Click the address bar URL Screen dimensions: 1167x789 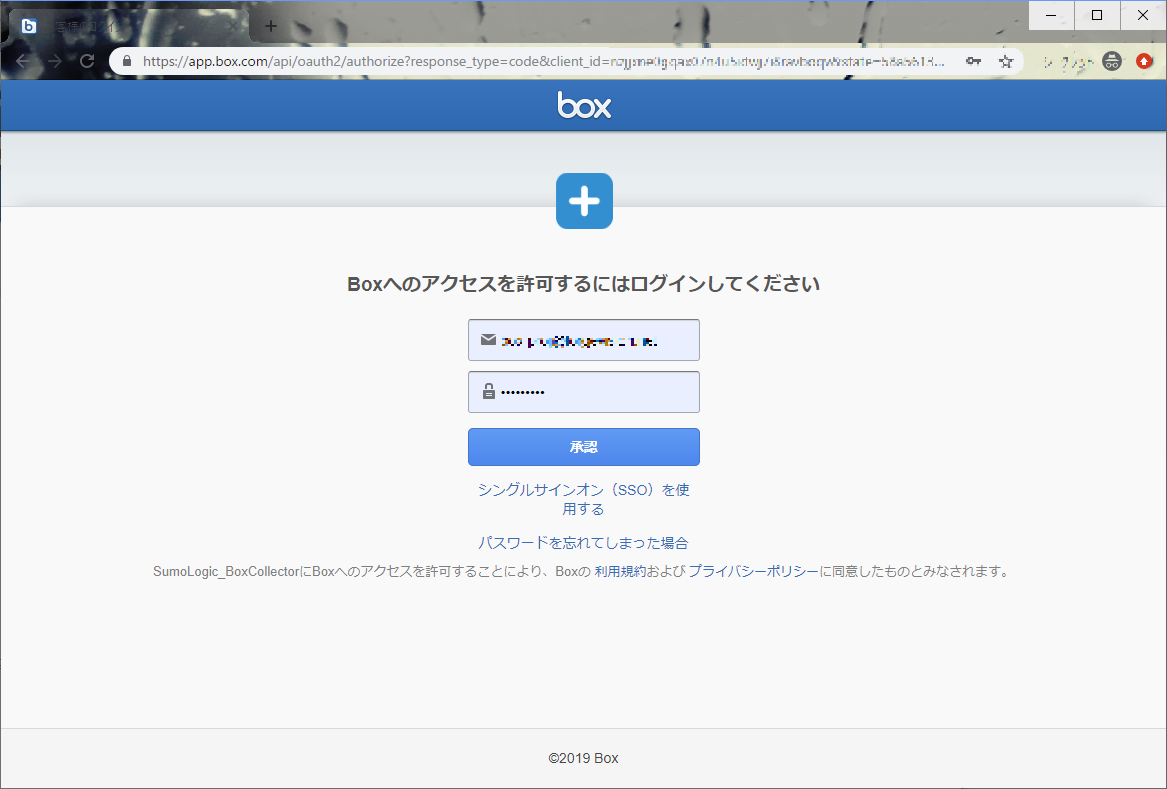pos(543,61)
